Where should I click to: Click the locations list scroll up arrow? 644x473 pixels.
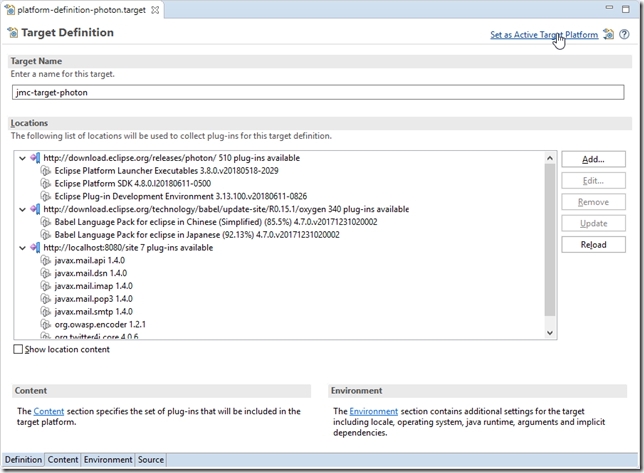(x=550, y=158)
